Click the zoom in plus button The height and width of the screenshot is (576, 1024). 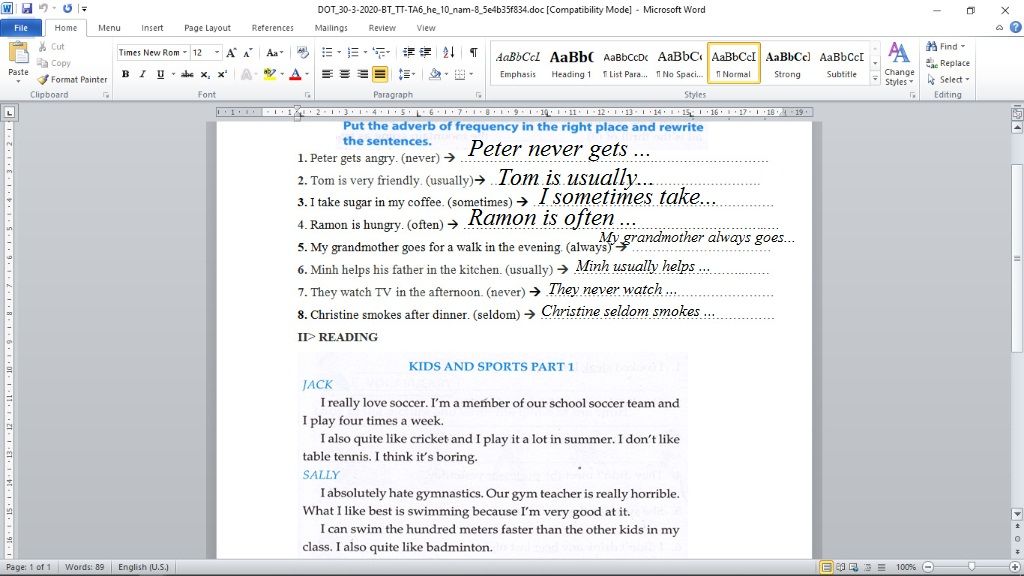click(1015, 567)
